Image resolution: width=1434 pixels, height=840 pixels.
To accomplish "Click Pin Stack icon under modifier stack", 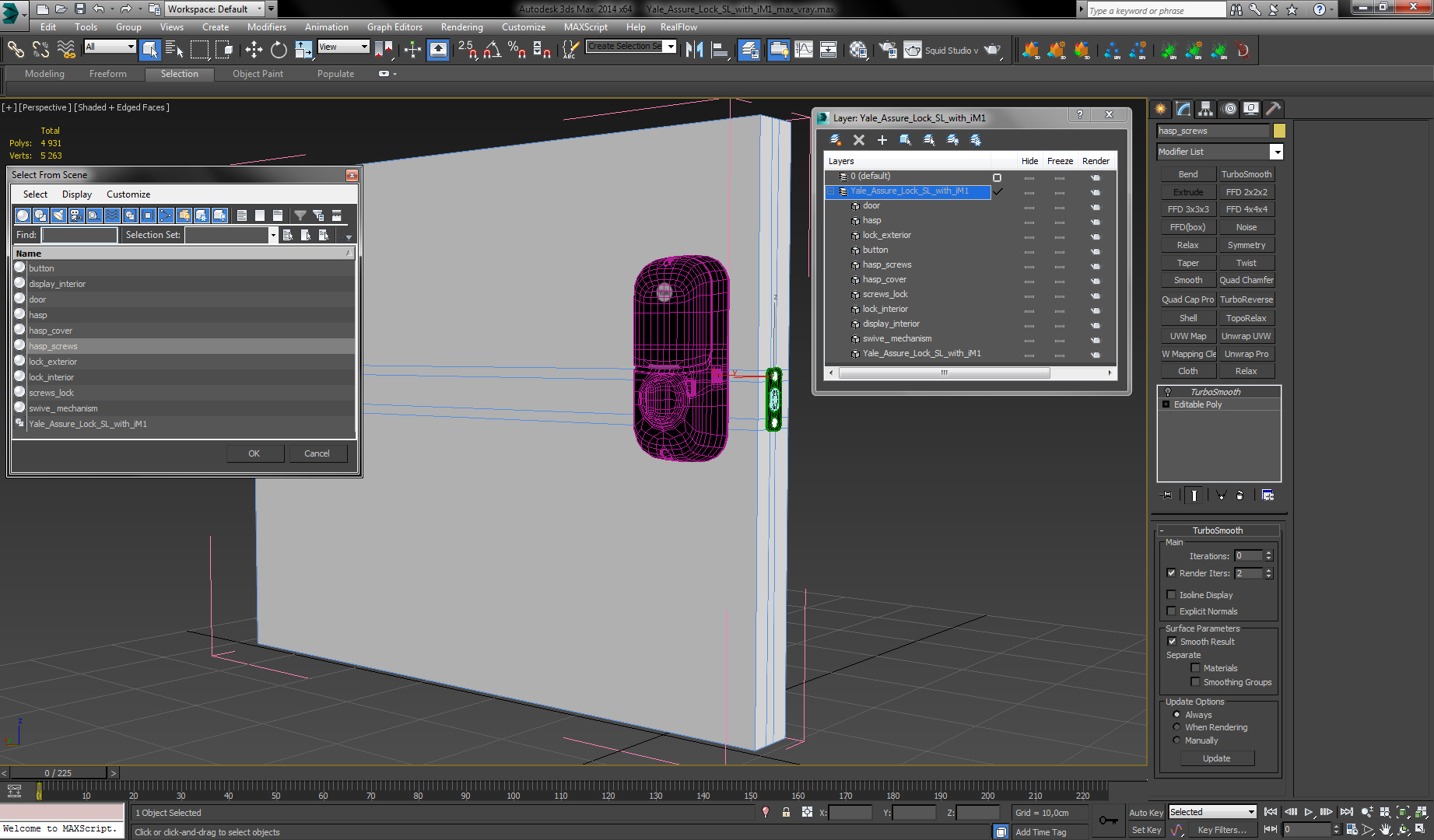I will (1166, 495).
